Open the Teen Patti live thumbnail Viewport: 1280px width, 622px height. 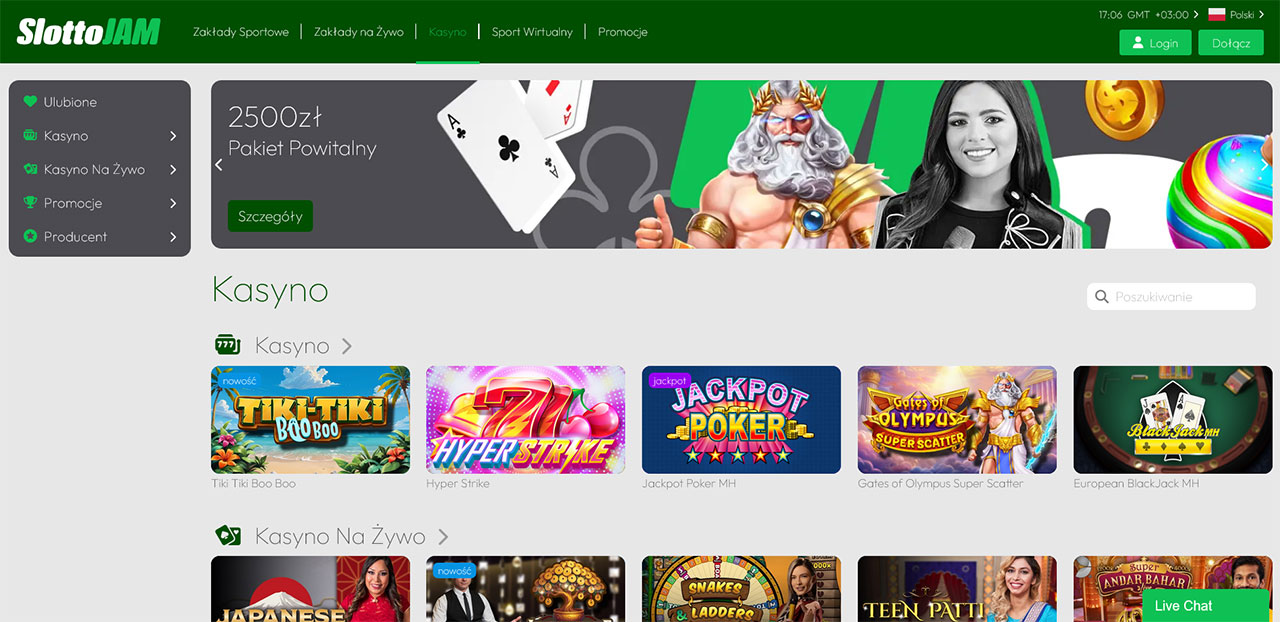tap(957, 589)
